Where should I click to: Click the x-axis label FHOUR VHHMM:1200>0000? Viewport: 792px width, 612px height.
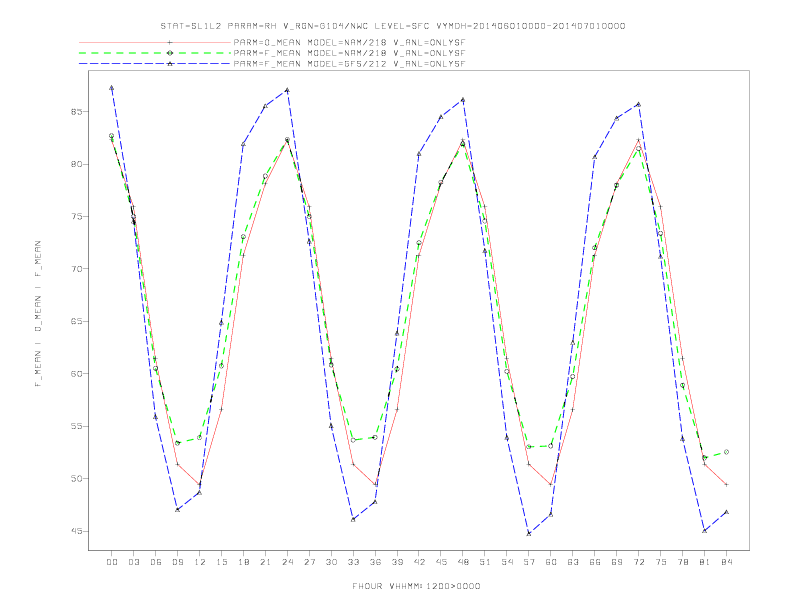pyautogui.click(x=416, y=586)
